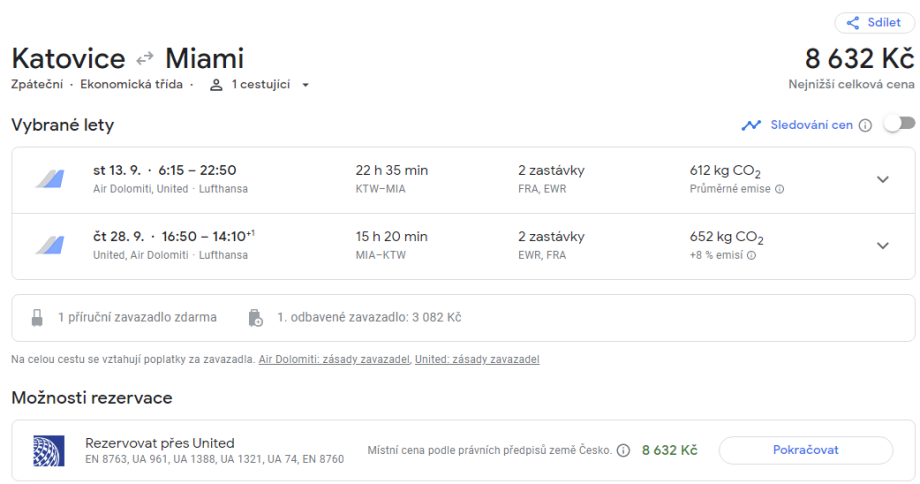Click the carry-on baggage icon

tap(37, 318)
